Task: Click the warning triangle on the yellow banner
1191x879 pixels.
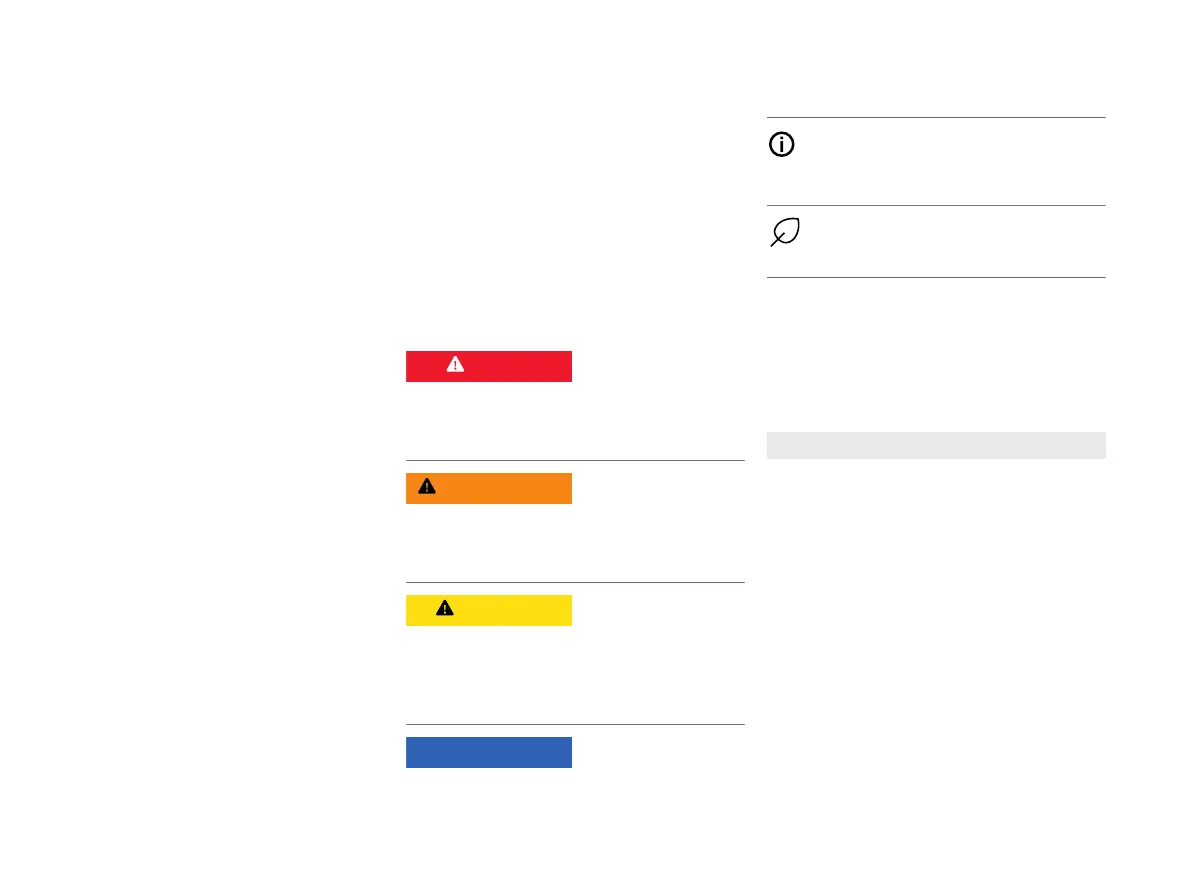Action: pyautogui.click(x=445, y=609)
